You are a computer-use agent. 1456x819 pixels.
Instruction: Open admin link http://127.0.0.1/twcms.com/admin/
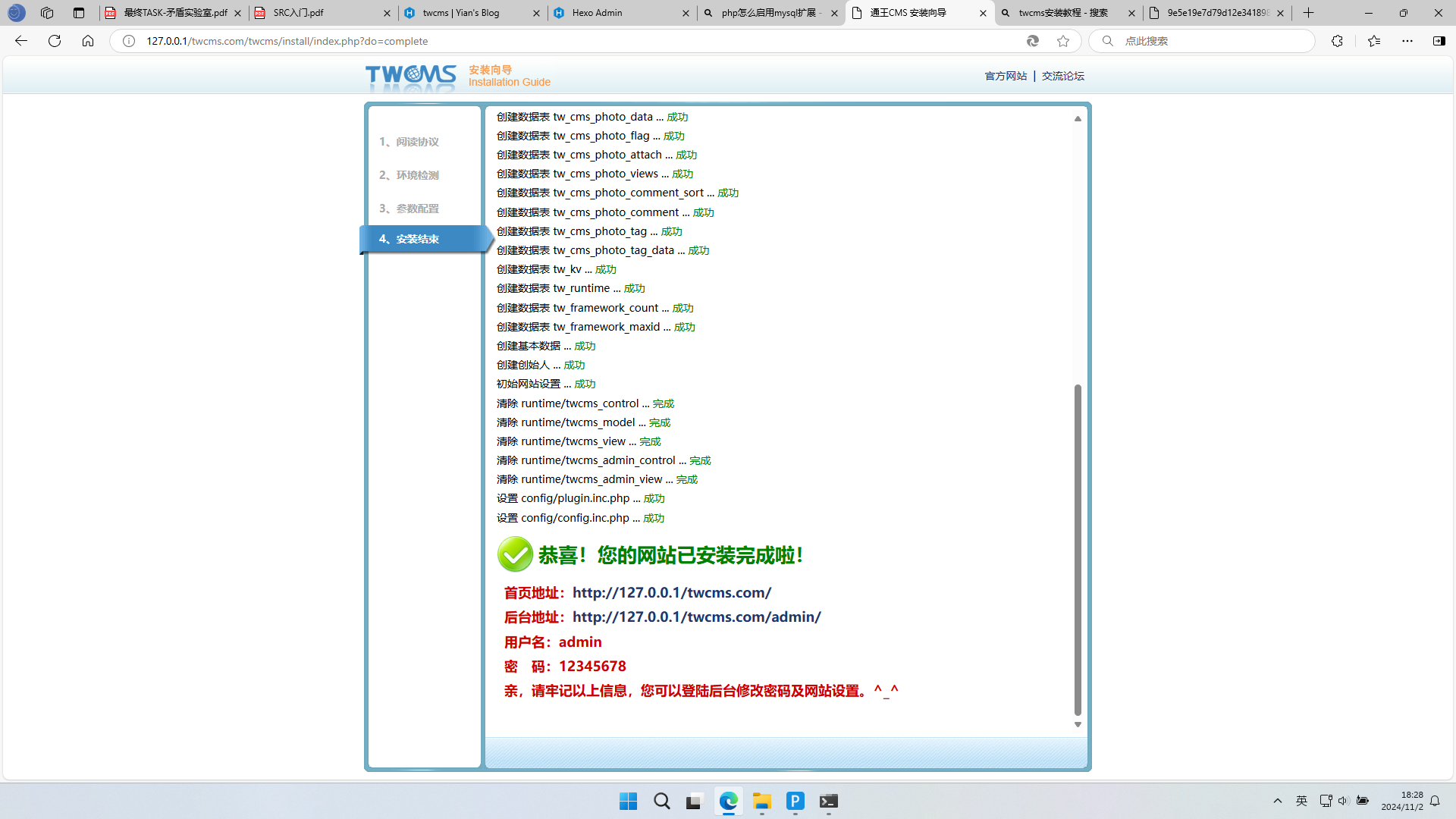click(696, 617)
